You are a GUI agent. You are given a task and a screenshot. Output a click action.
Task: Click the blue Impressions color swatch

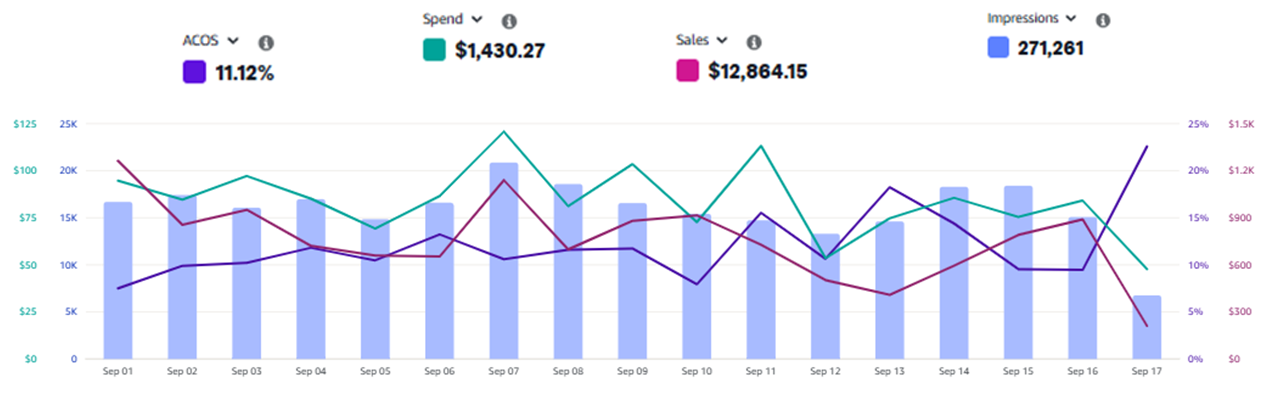coord(998,48)
